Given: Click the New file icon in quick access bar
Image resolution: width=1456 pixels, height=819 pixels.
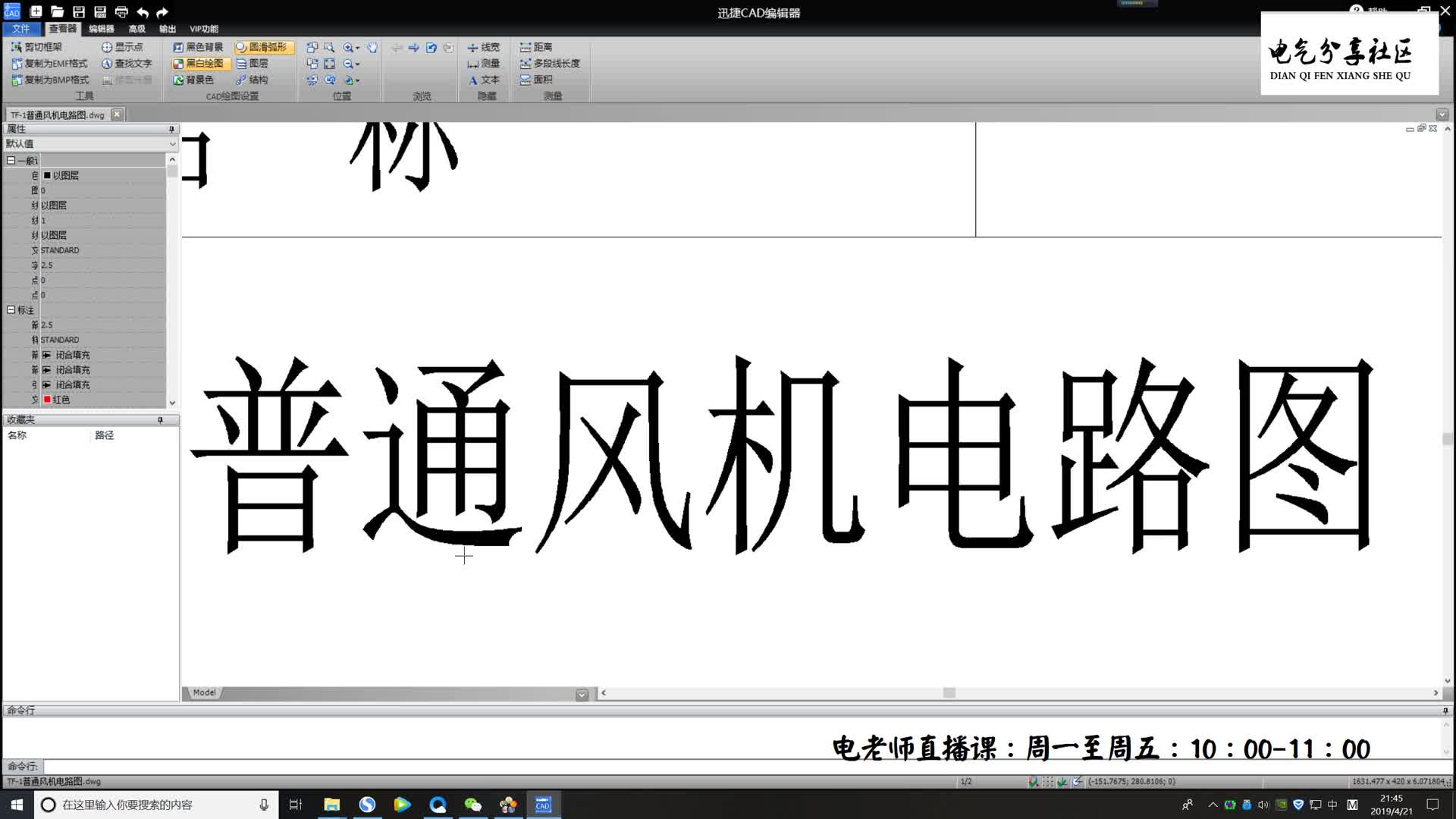Looking at the screenshot, I should pos(36,12).
